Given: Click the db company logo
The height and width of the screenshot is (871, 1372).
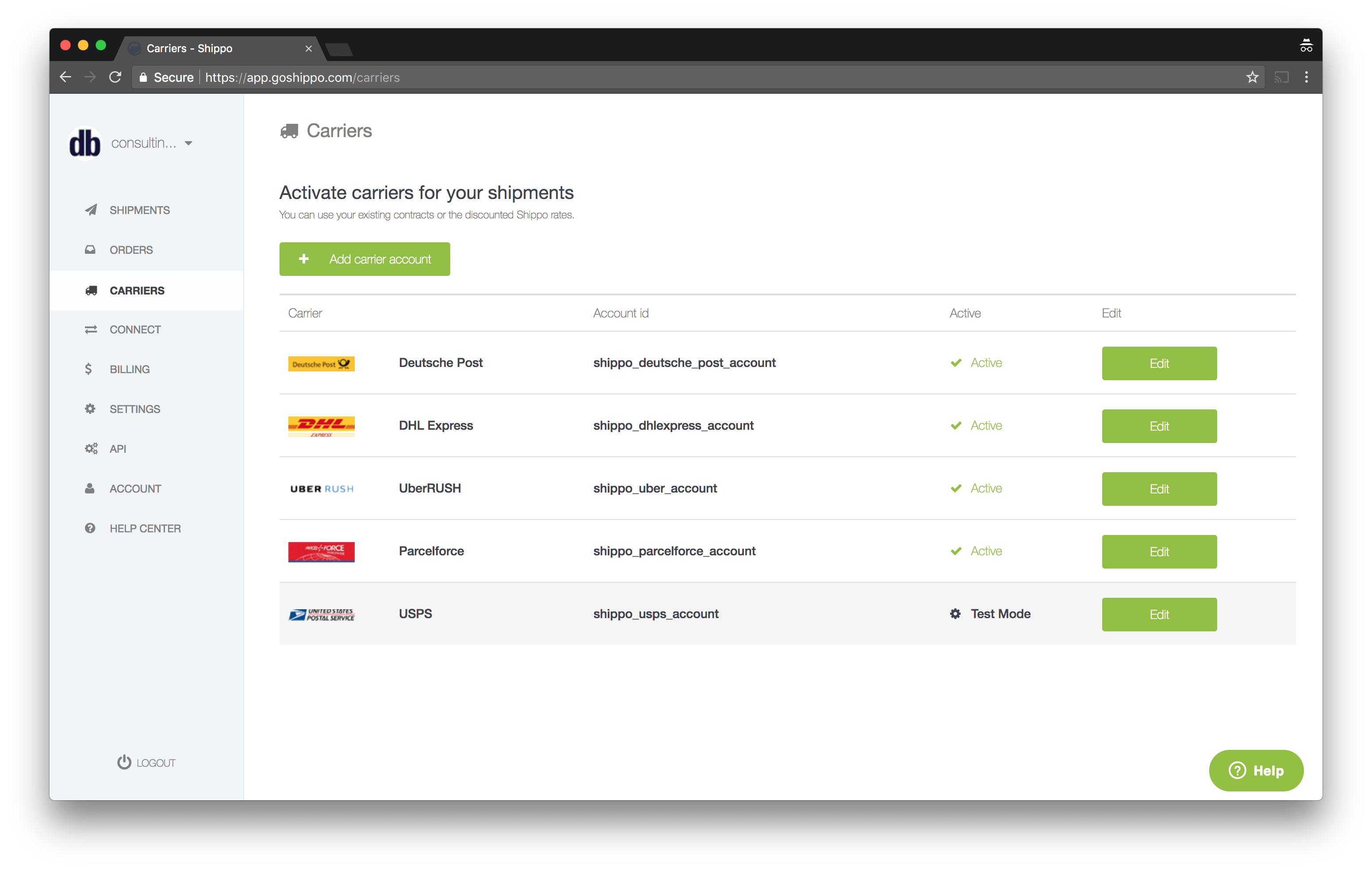Looking at the screenshot, I should [x=85, y=144].
